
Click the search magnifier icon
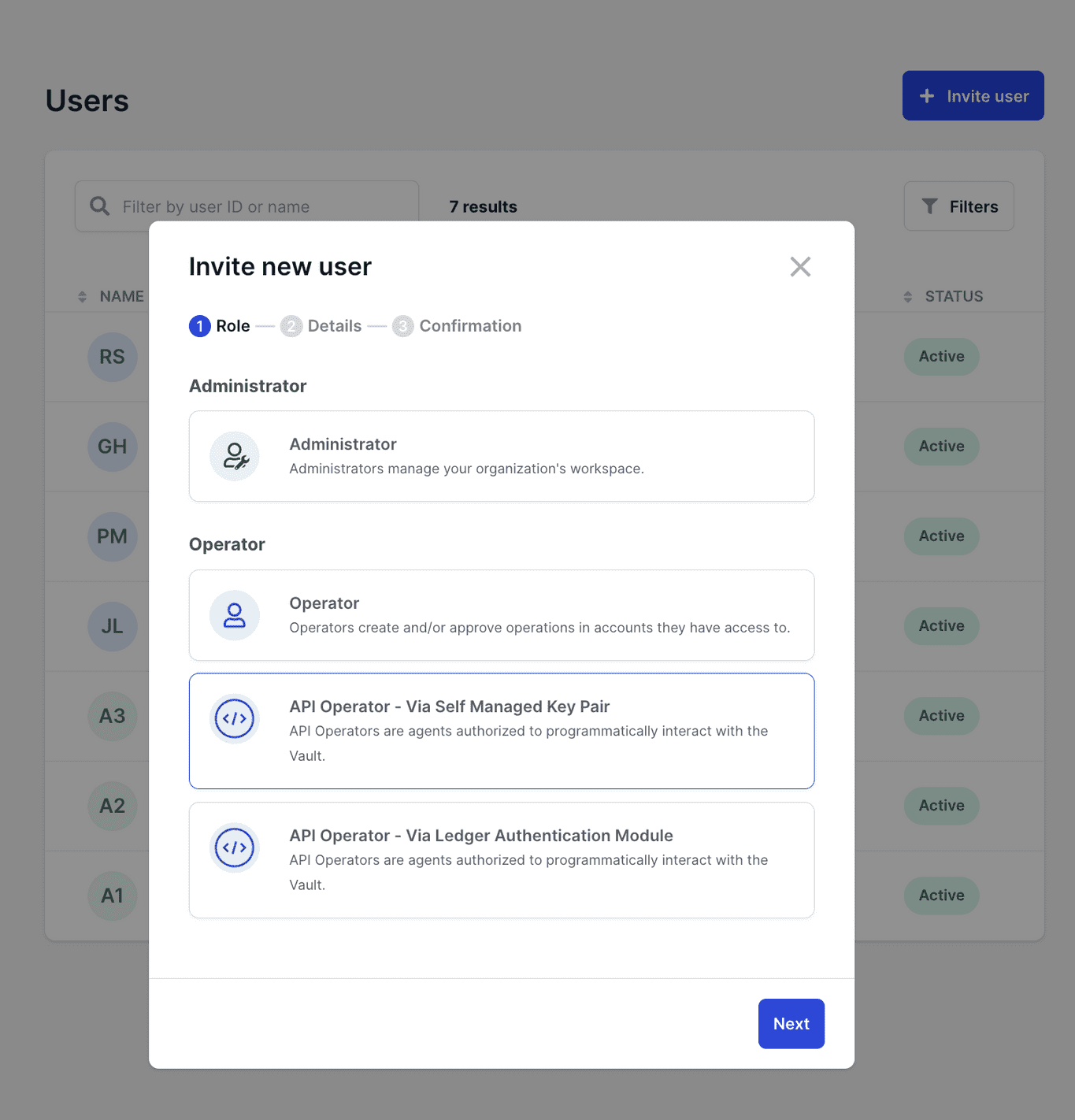(99, 206)
